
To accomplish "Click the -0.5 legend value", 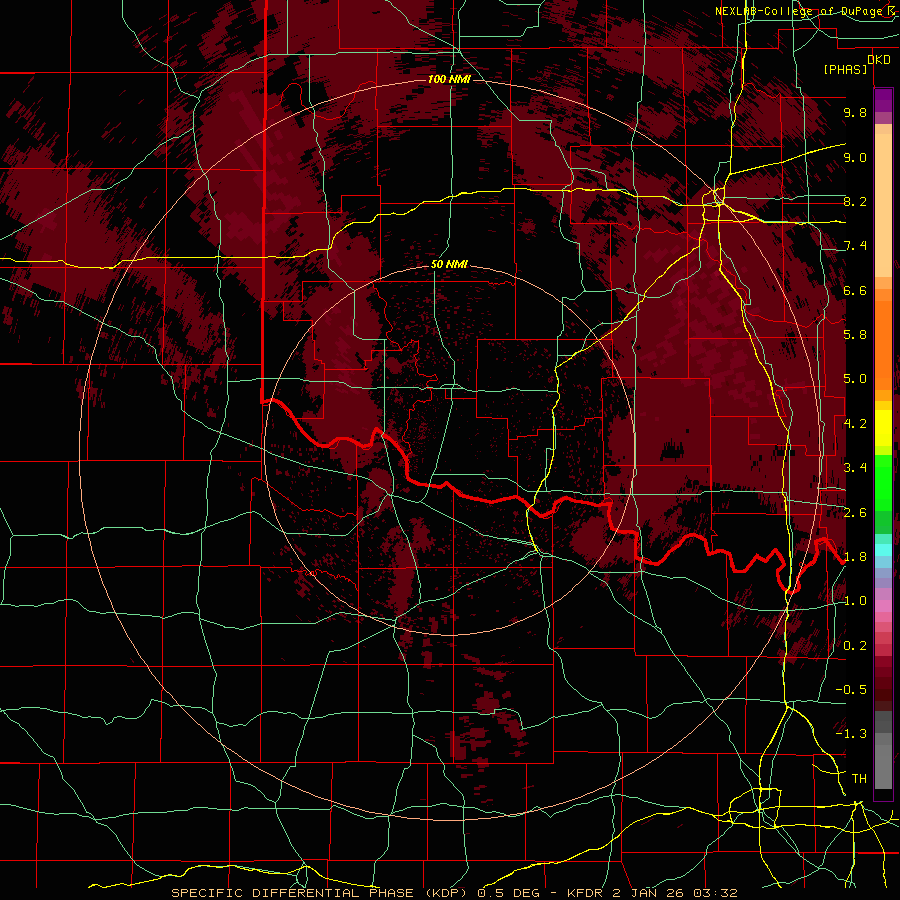I will (852, 690).
